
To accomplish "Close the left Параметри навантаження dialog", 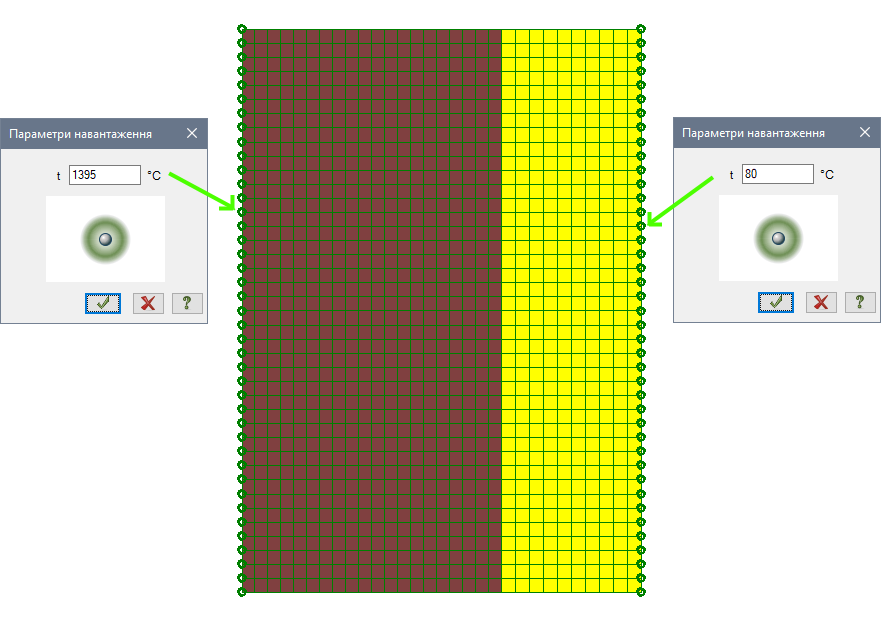I will pyautogui.click(x=192, y=133).
